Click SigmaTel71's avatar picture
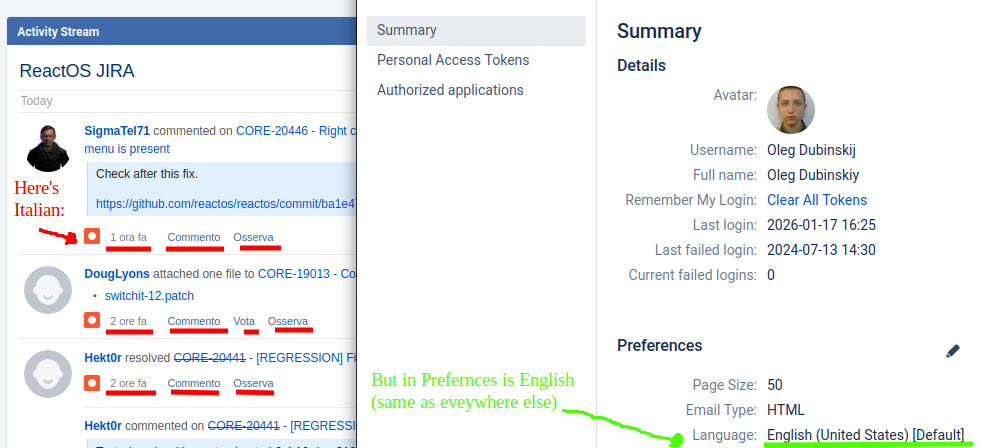 pos(47,148)
